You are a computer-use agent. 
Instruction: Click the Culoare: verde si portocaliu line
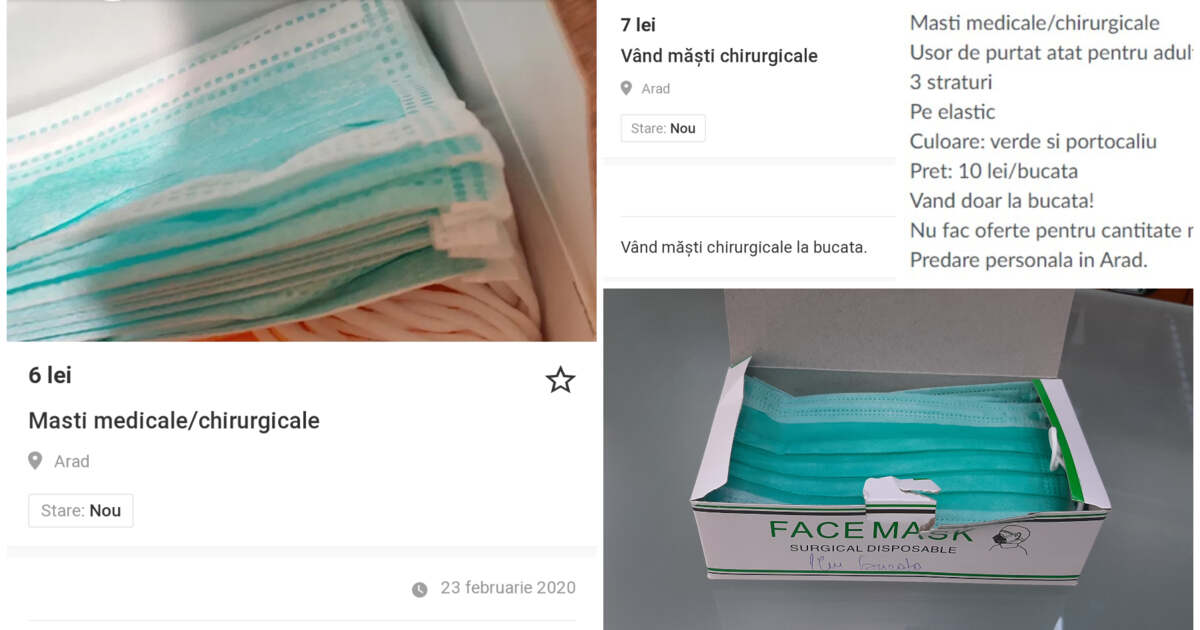click(x=1033, y=141)
